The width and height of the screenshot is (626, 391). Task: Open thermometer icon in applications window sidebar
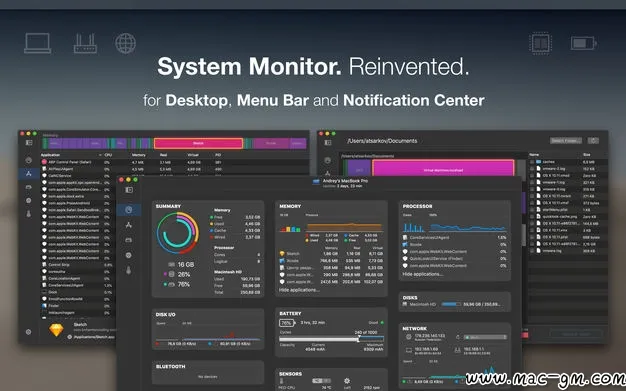(x=28, y=214)
